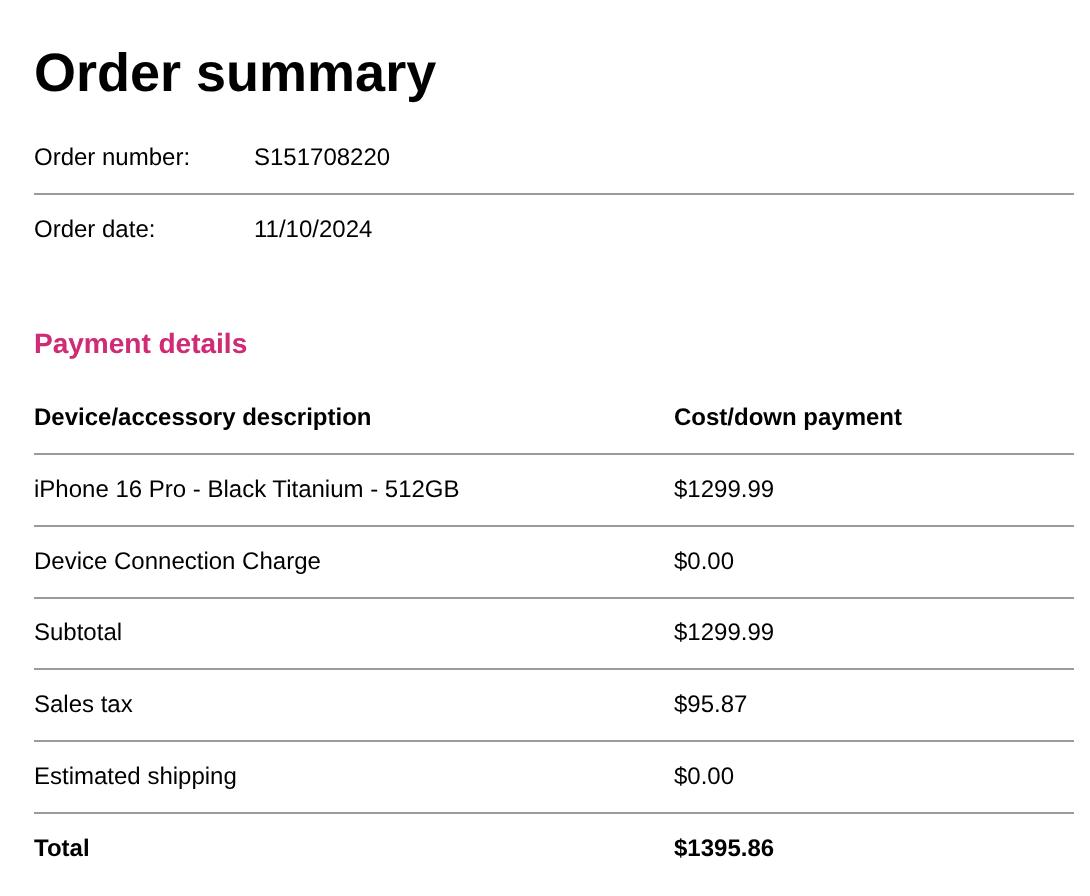
Task: Click the Payment details heading
Action: tap(140, 344)
